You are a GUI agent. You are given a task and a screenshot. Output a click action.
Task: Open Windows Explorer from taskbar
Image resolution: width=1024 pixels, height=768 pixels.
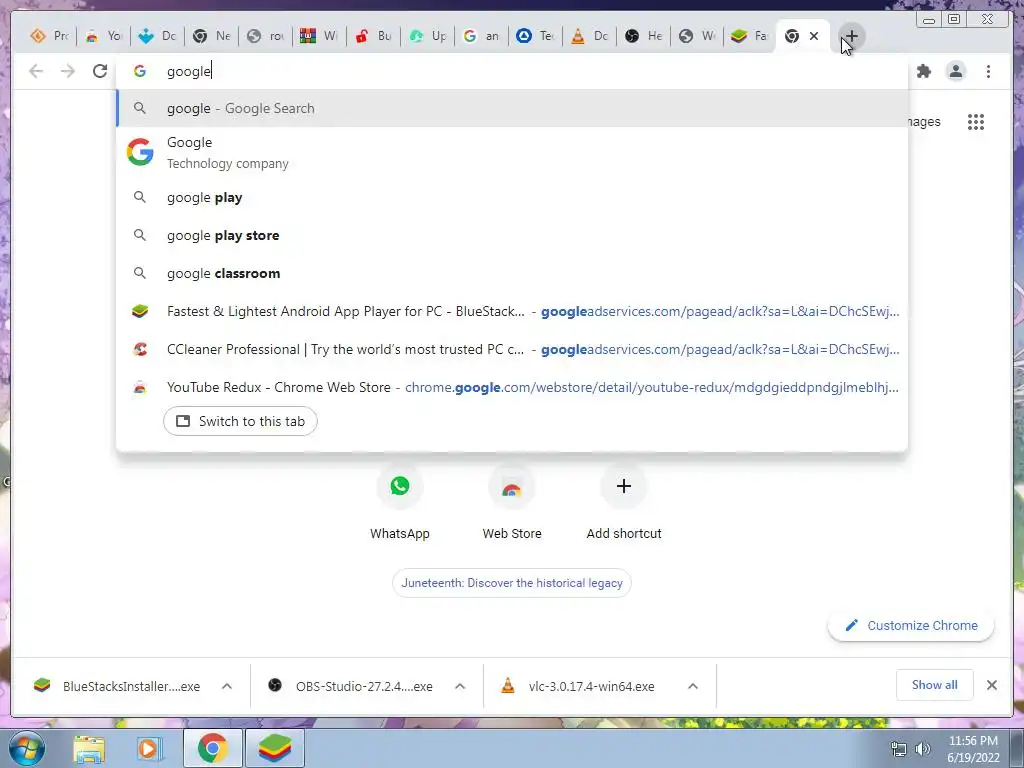point(89,748)
